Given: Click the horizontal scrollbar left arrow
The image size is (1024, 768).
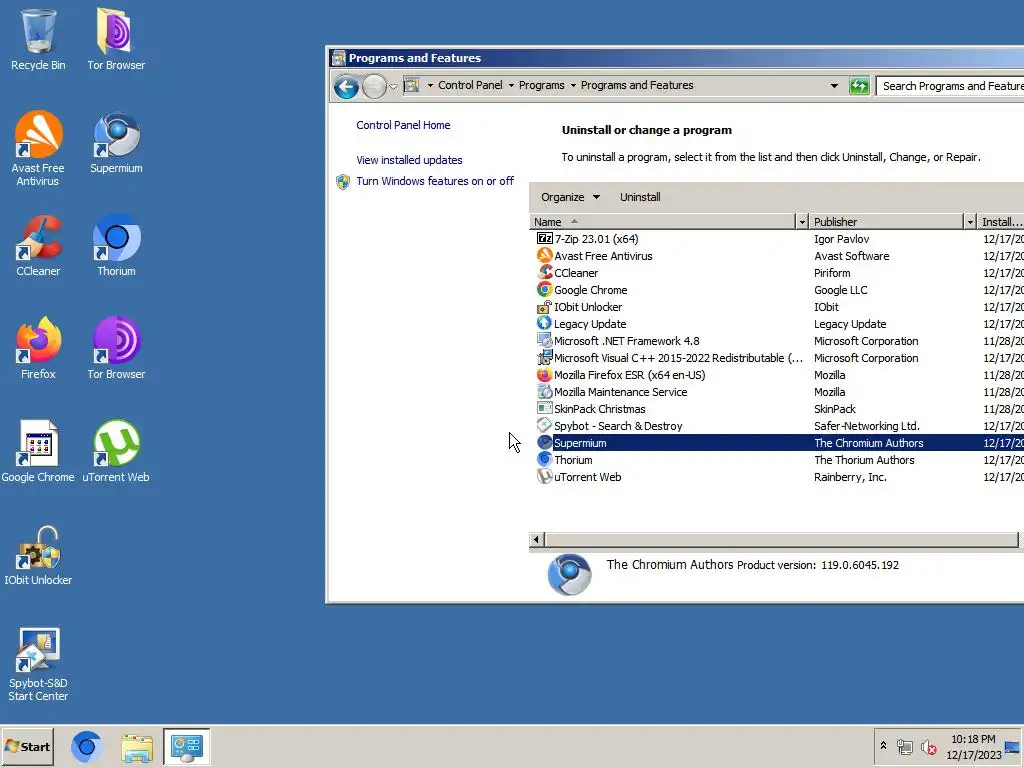Looking at the screenshot, I should [536, 539].
